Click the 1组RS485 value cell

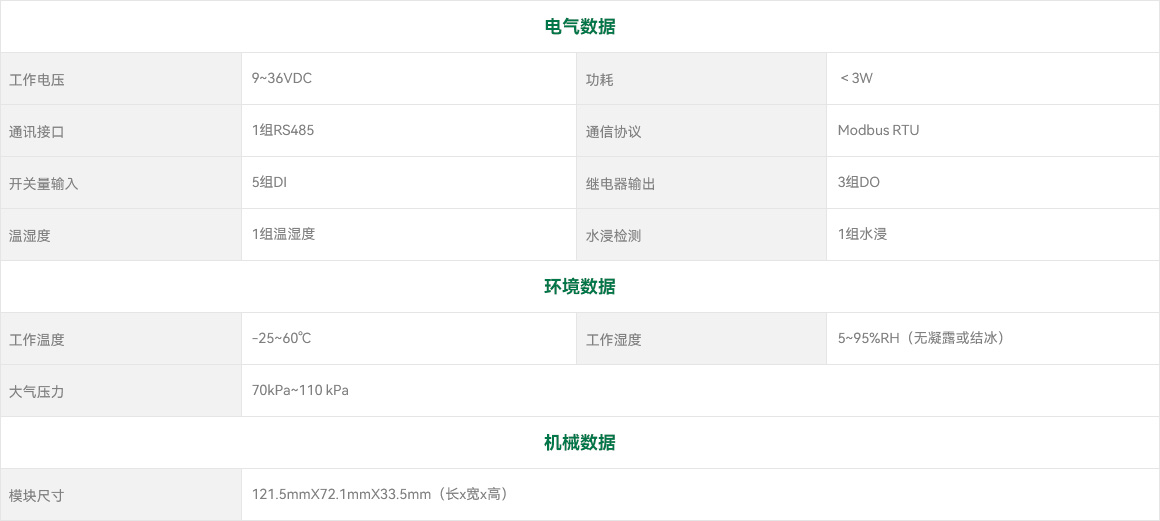pyautogui.click(x=283, y=131)
